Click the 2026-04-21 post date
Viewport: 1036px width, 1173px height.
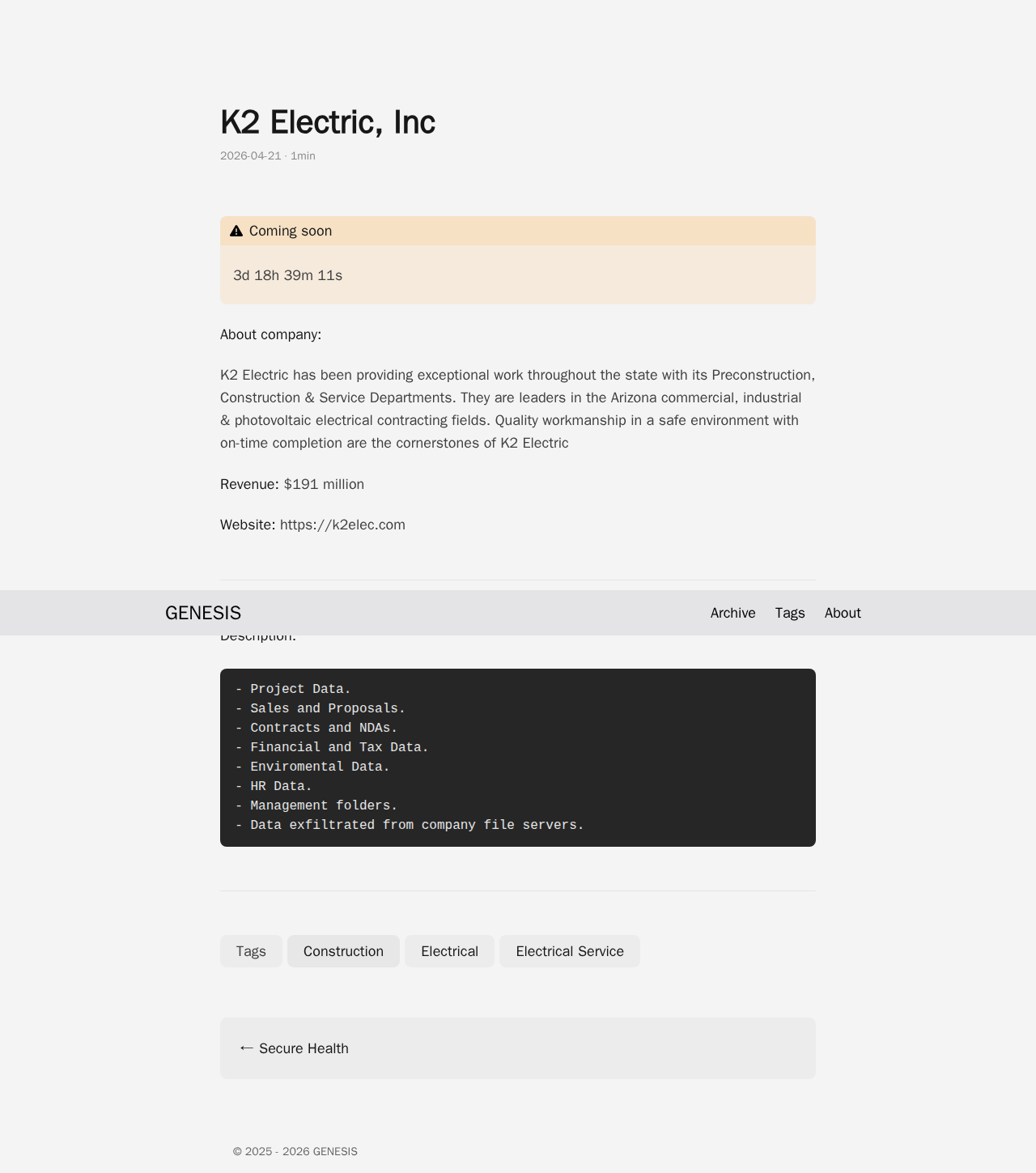pyautogui.click(x=250, y=155)
